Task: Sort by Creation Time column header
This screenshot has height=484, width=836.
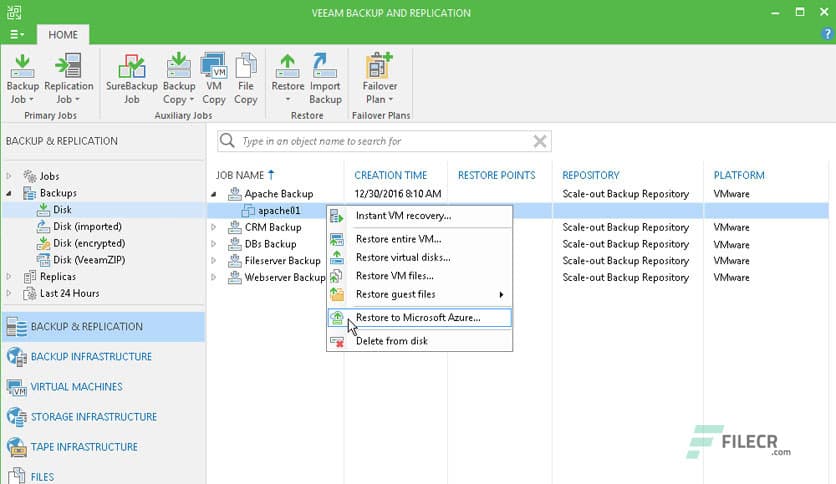Action: click(x=390, y=175)
